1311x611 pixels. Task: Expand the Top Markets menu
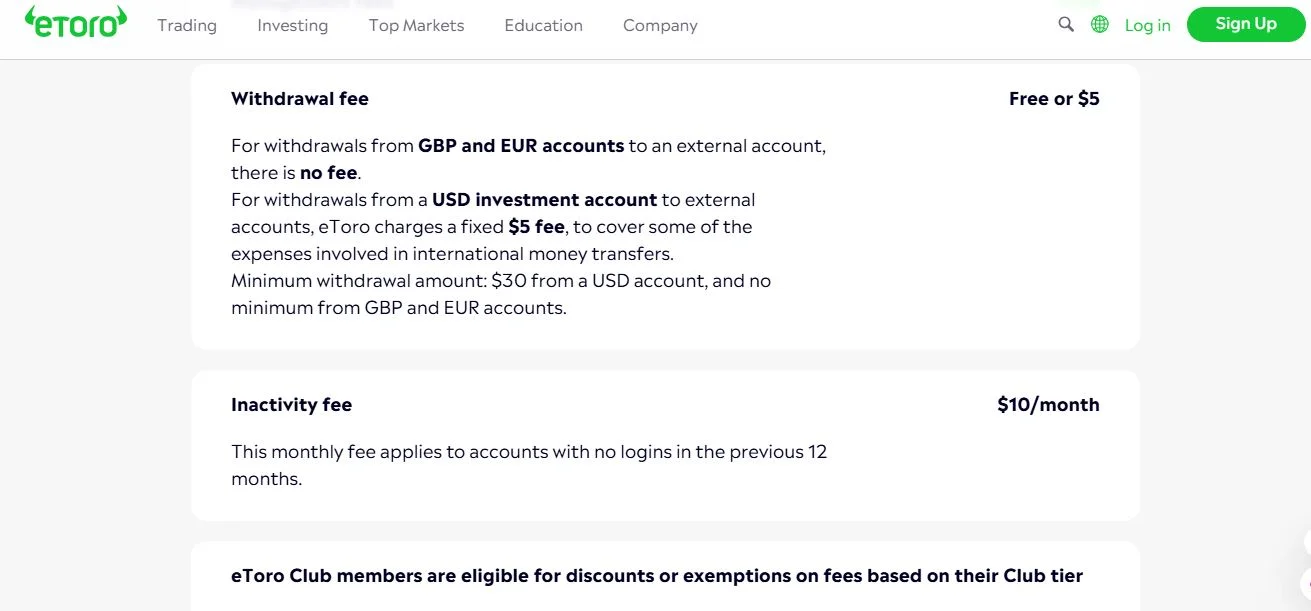tap(416, 26)
